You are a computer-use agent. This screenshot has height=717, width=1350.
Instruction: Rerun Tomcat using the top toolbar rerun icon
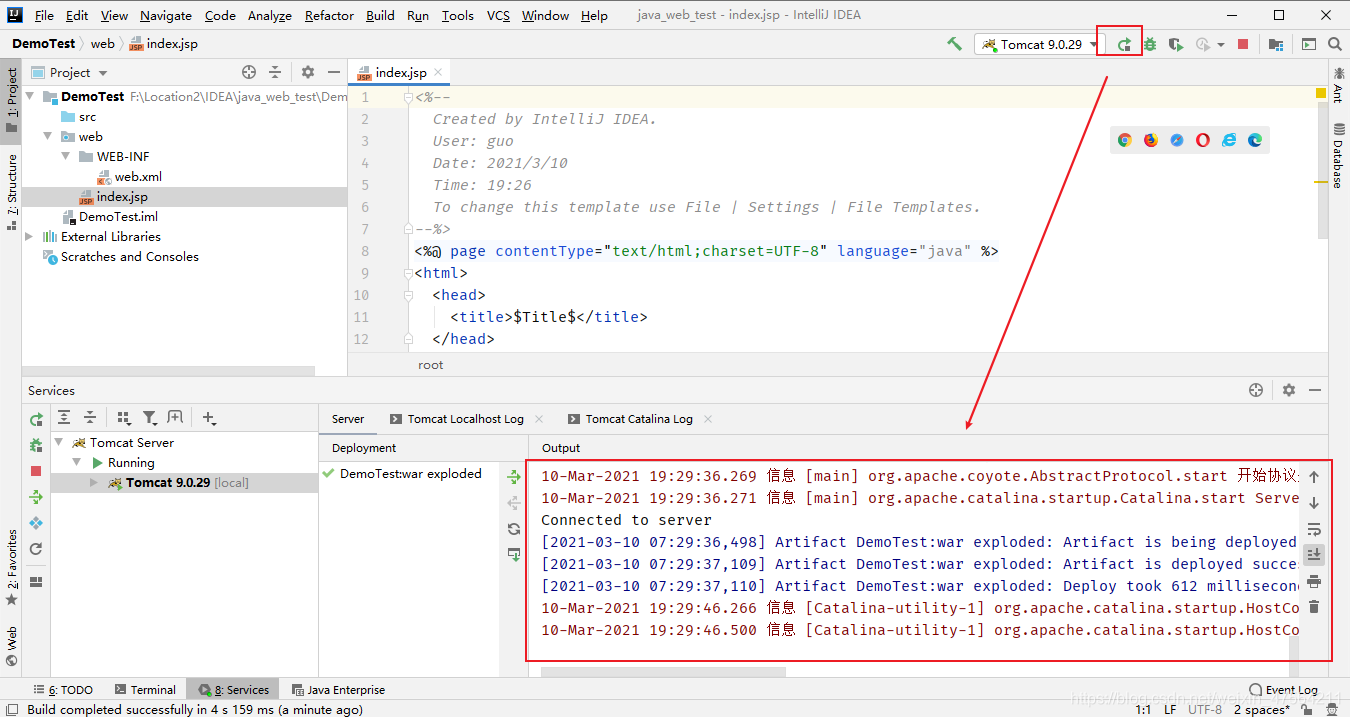pyautogui.click(x=1124, y=44)
